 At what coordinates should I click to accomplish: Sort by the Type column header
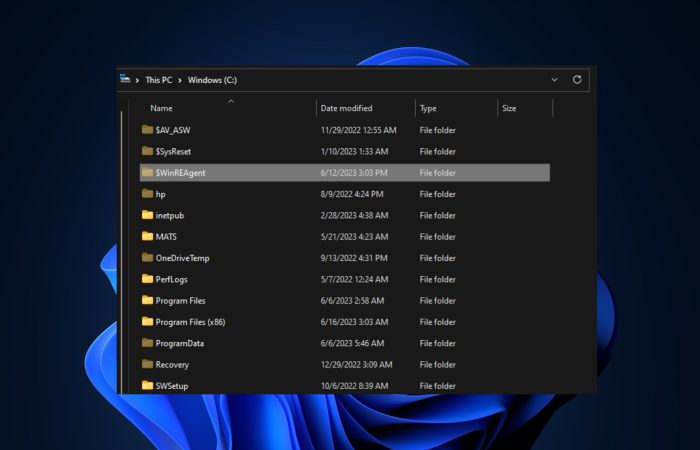(428, 108)
